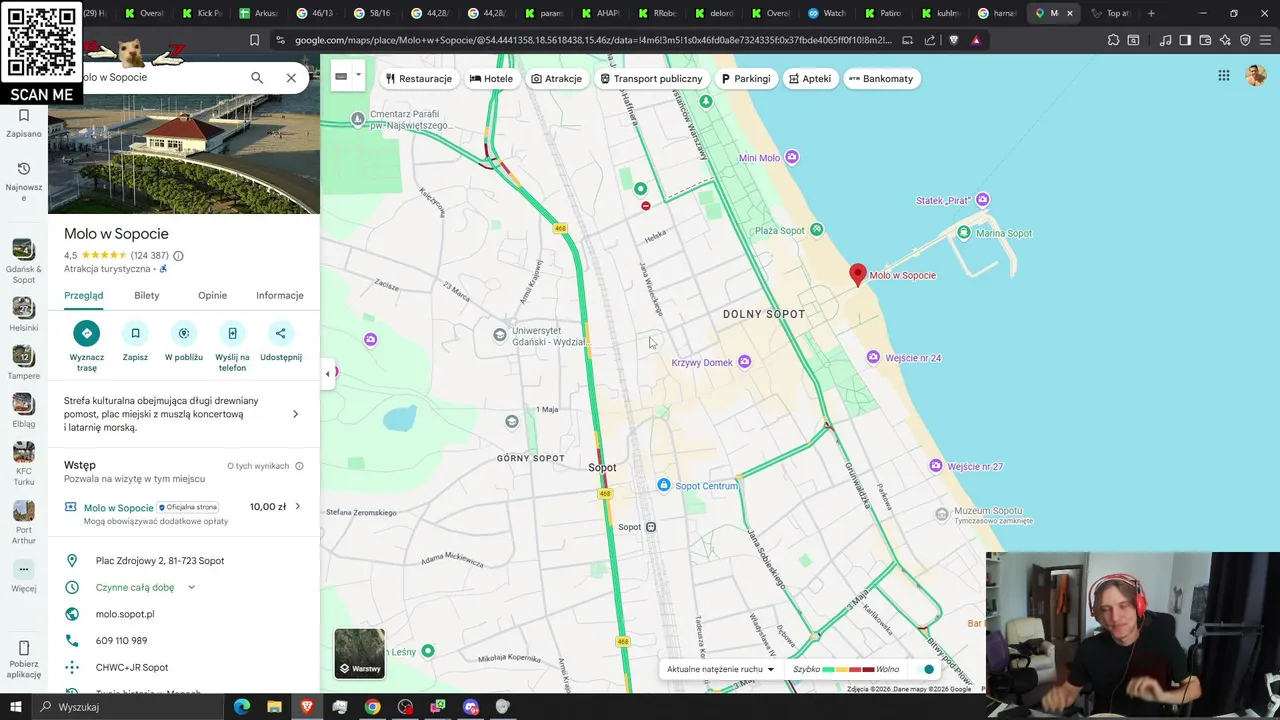Click the Sopot Centrum shopping marker

click(663, 485)
